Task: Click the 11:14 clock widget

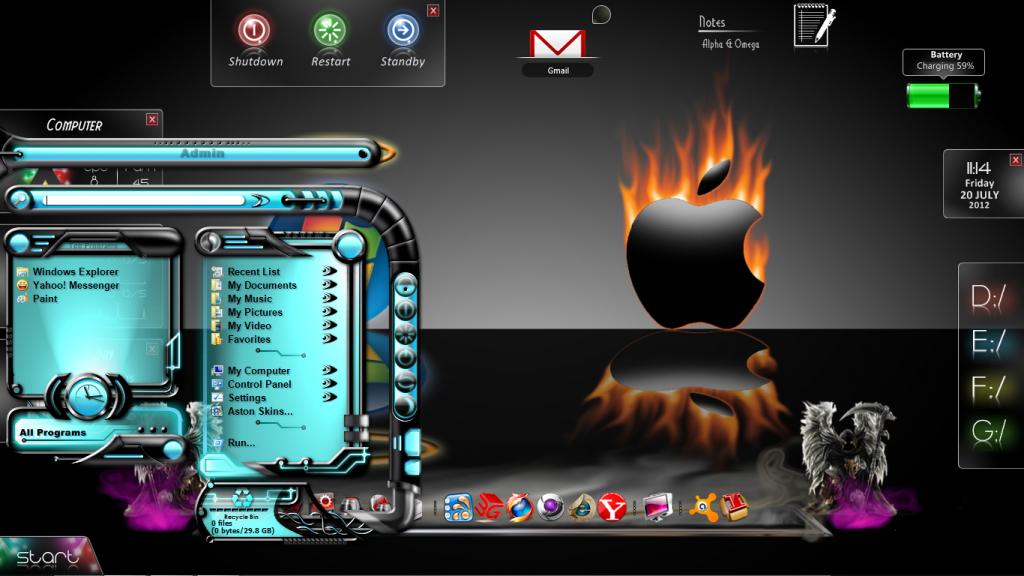Action: (x=978, y=168)
